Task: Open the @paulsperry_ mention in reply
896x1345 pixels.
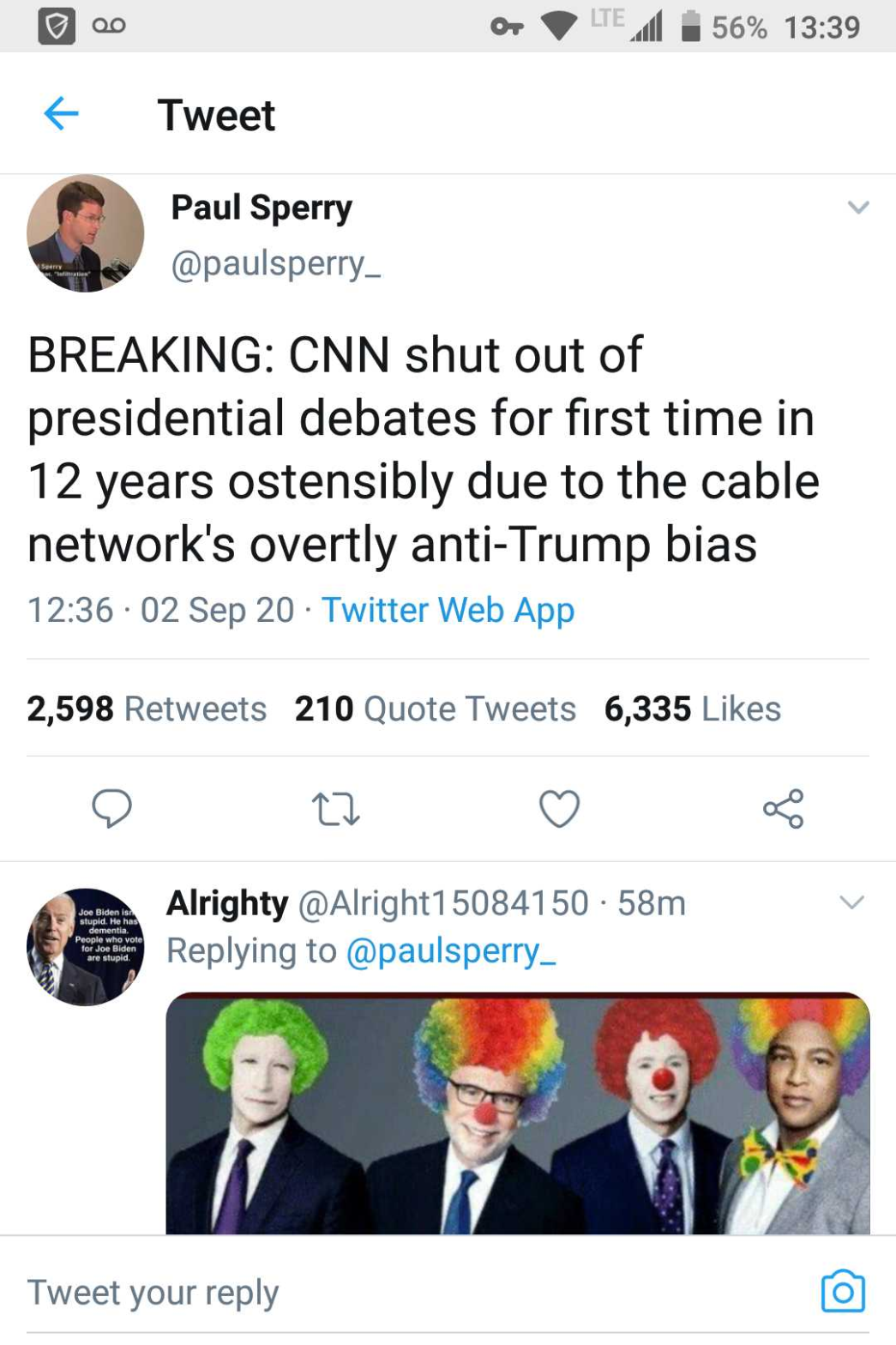Action: pyautogui.click(x=451, y=950)
